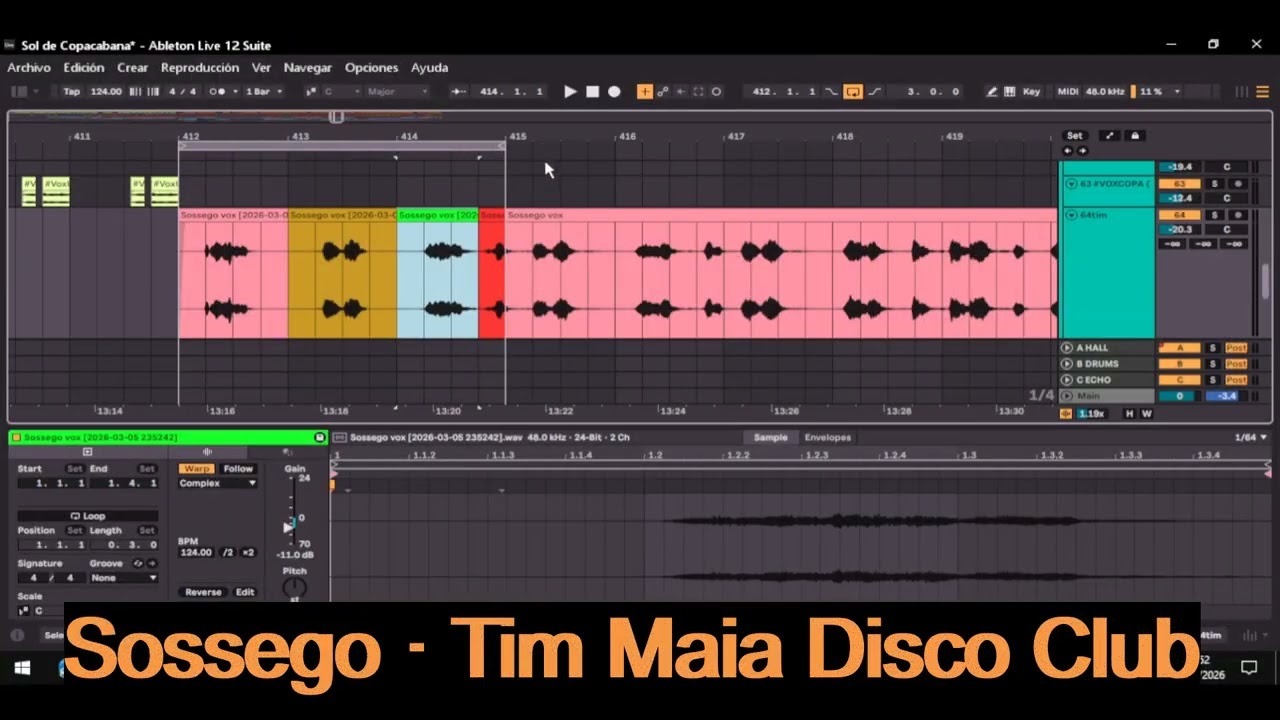1280x720 pixels.
Task: Jump to Previous Locator arrow
Action: coord(1068,151)
